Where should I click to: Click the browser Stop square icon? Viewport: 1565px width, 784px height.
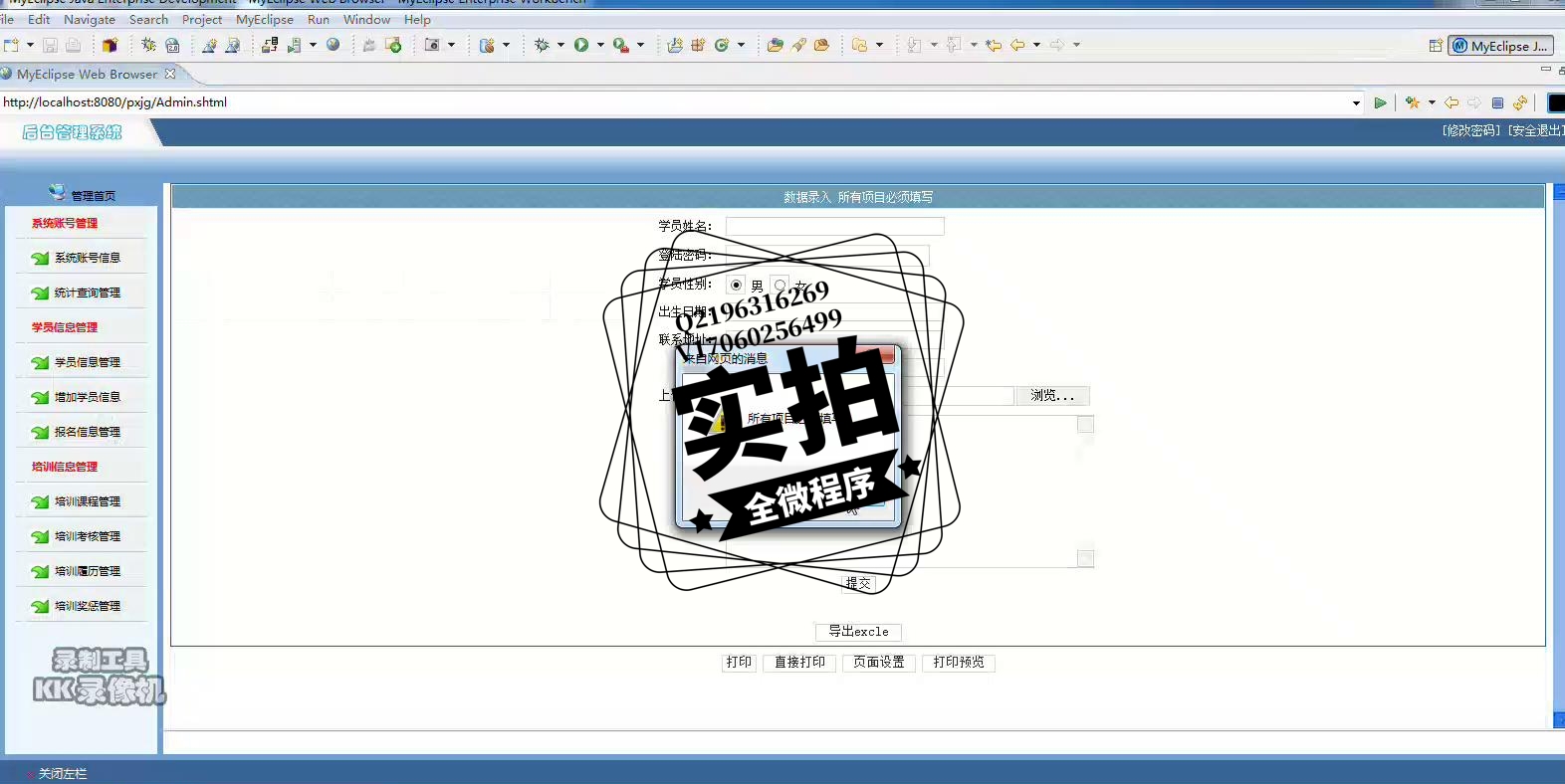[1497, 102]
